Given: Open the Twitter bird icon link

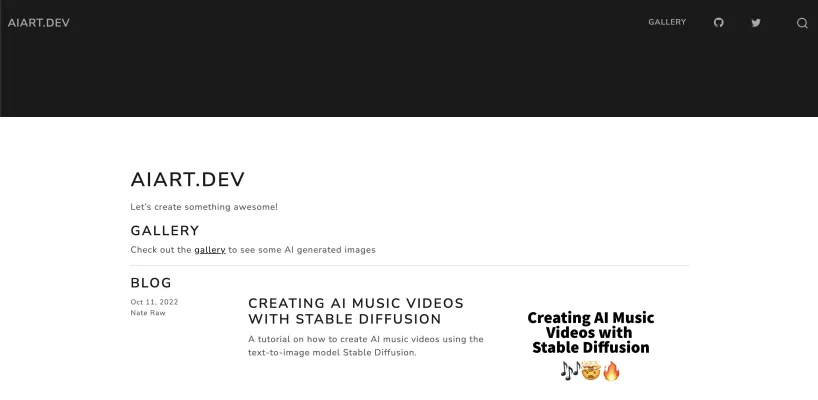Looking at the screenshot, I should [x=756, y=22].
